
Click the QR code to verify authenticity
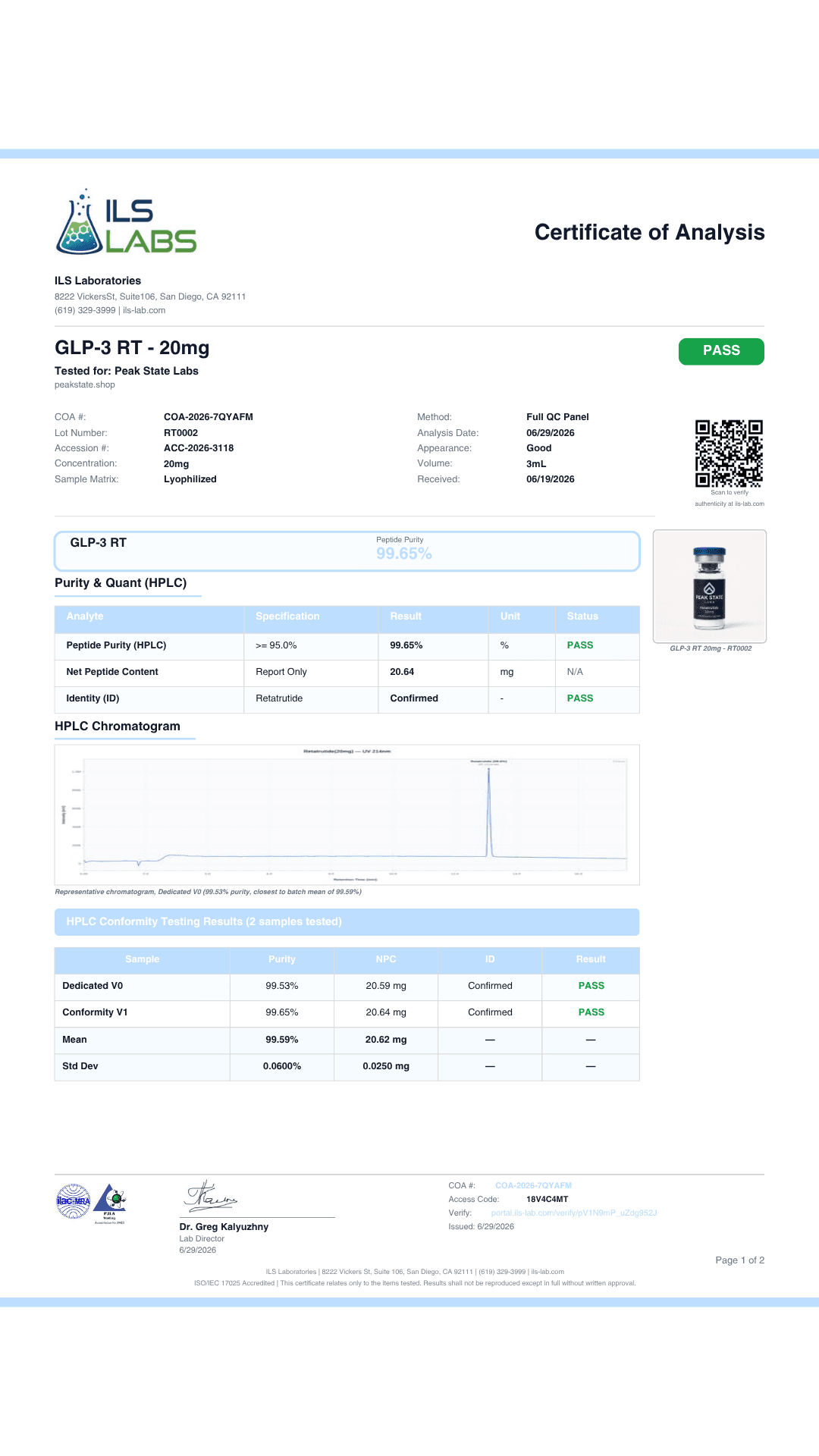[x=729, y=453]
